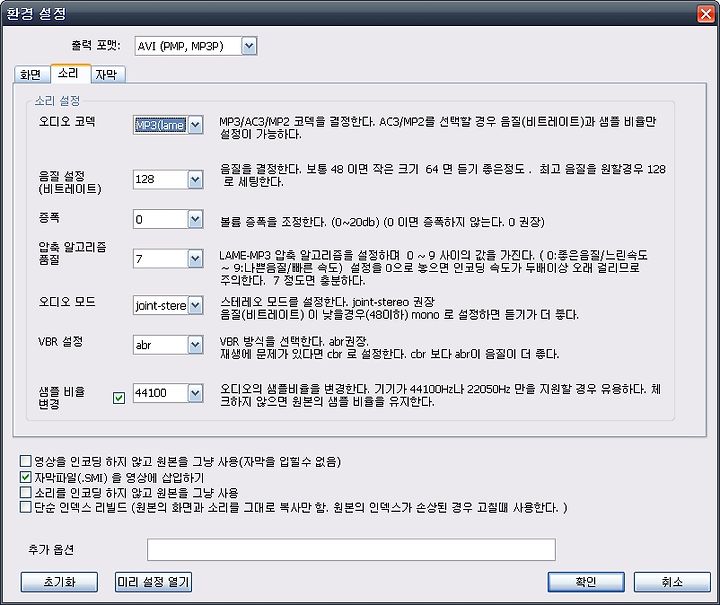Select the 소리 tab
This screenshot has height=605, width=720.
click(69, 73)
